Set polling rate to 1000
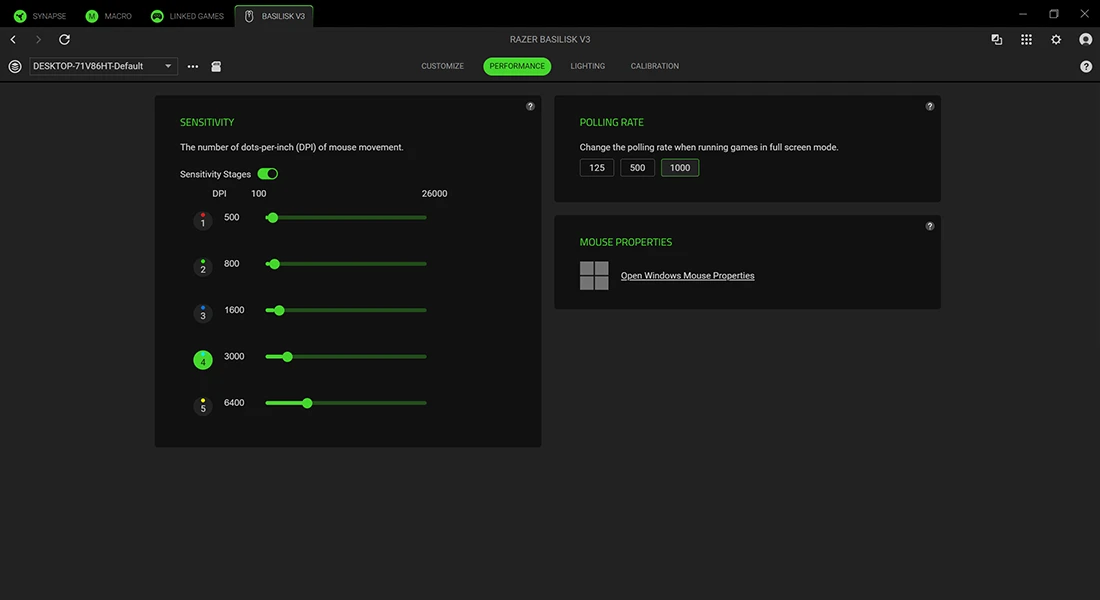The height and width of the screenshot is (600, 1100). [x=680, y=168]
